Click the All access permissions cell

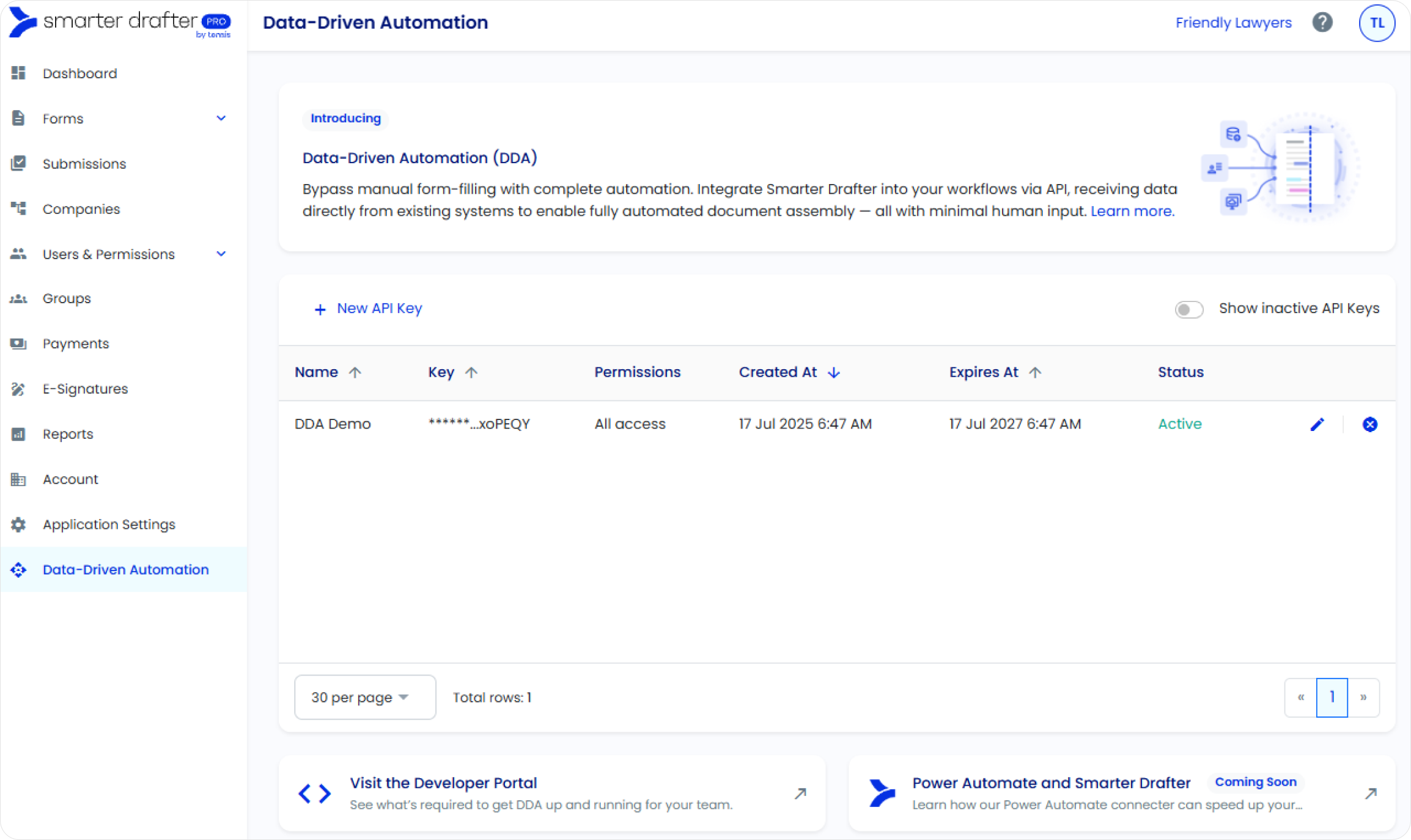pos(630,424)
